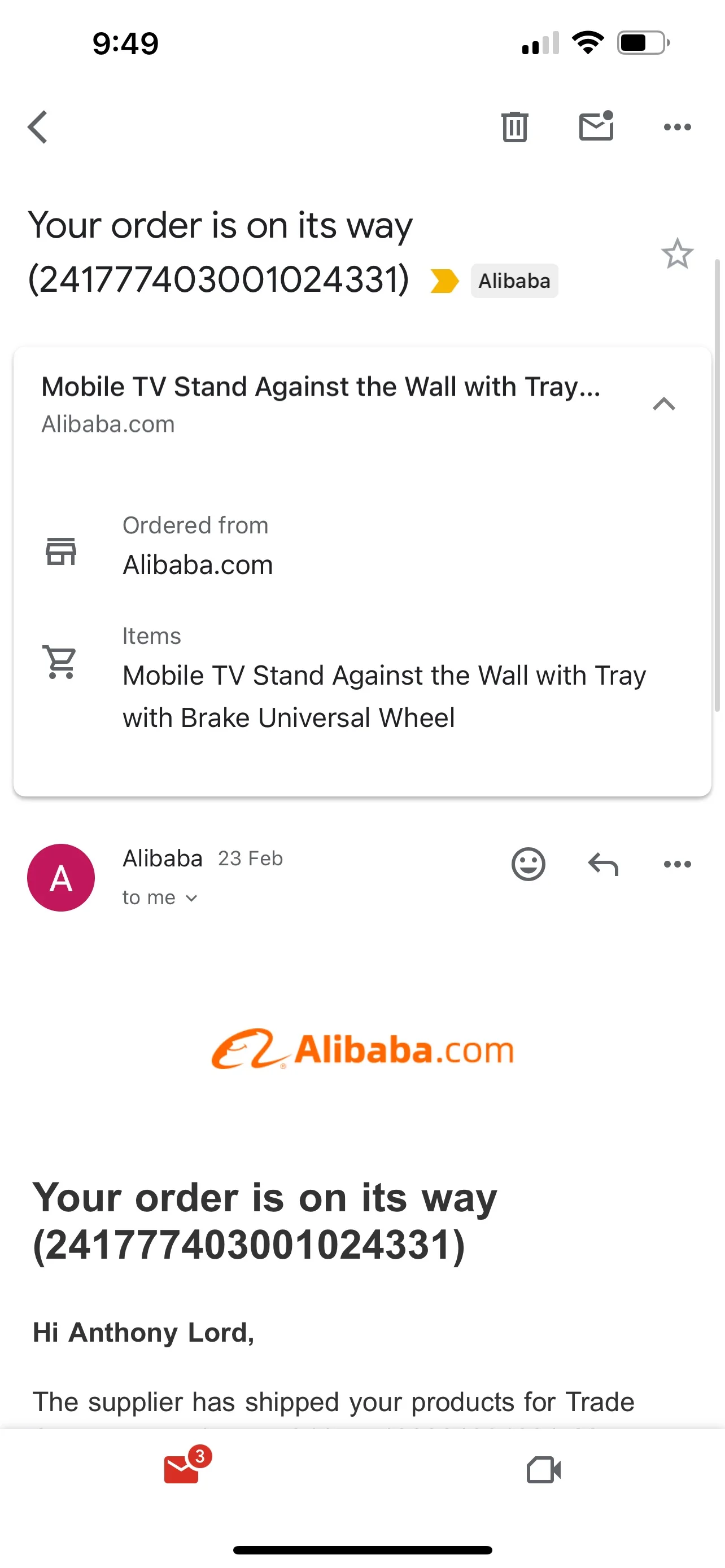
Task: Tap the Mobile TV Stand card title
Action: click(321, 387)
